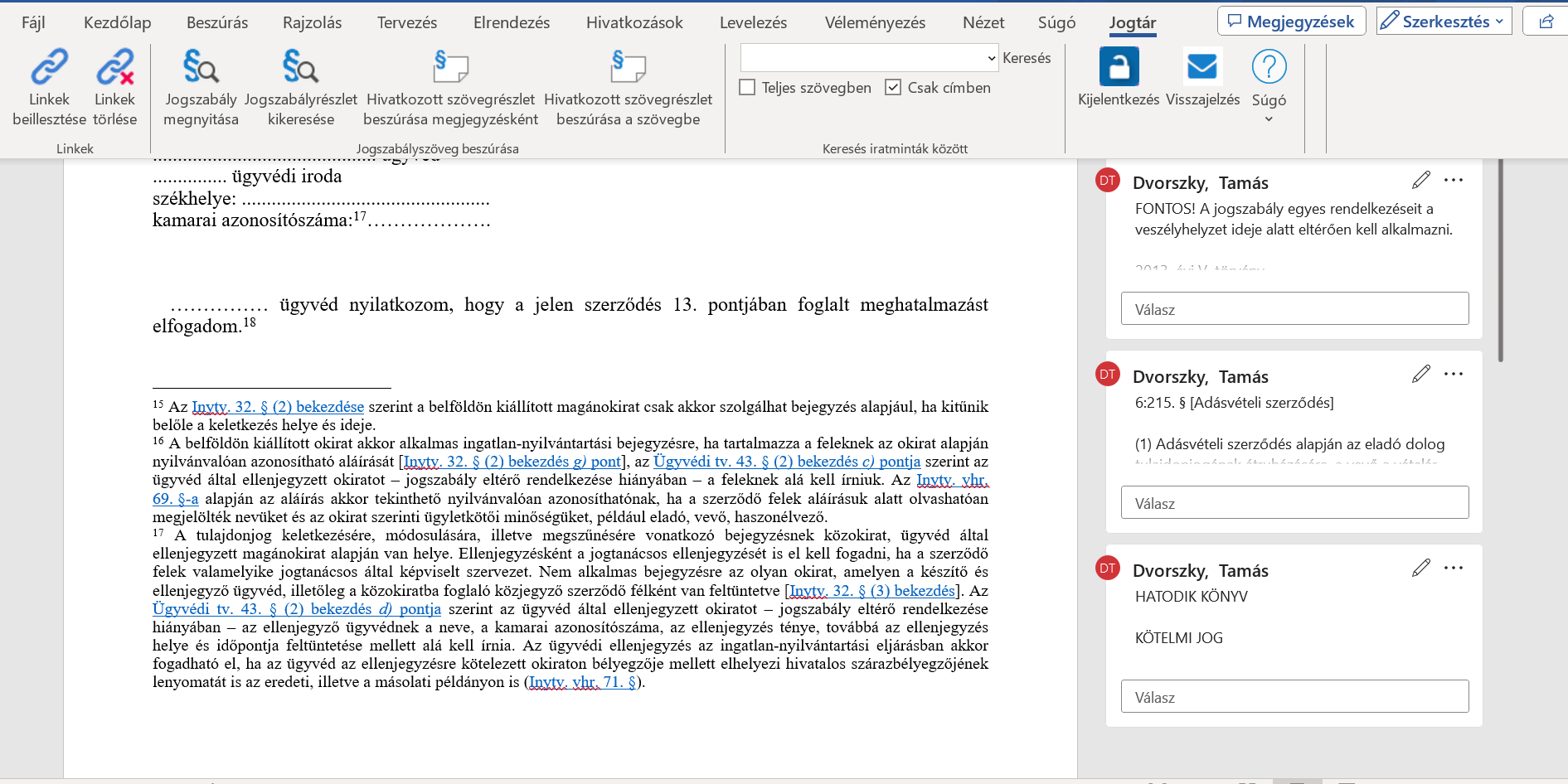
Task: Switch to the Hivatkozások tab
Action: (634, 23)
